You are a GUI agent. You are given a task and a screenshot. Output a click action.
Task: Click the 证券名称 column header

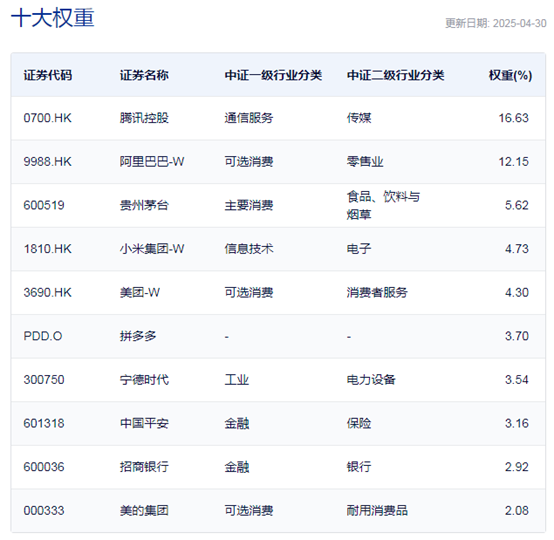[x=144, y=75]
